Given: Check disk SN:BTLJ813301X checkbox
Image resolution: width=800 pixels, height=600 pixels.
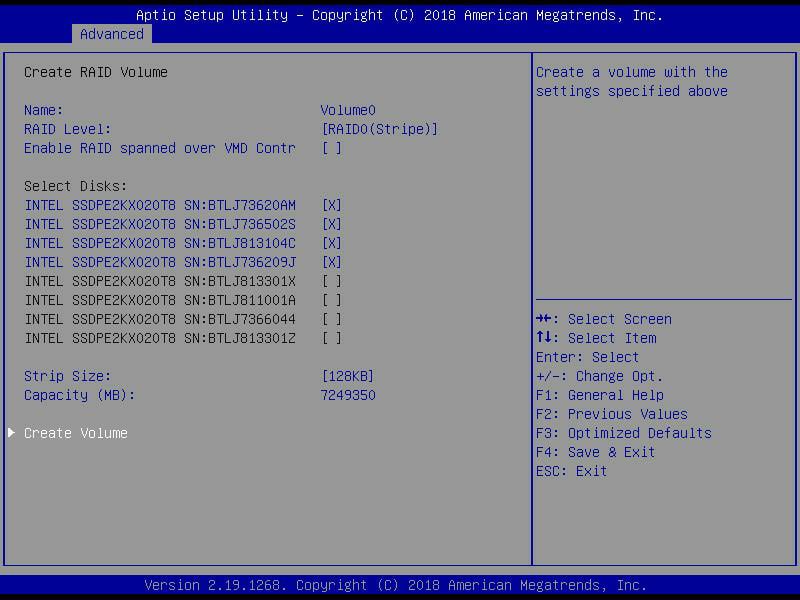Looking at the screenshot, I should tap(332, 281).
